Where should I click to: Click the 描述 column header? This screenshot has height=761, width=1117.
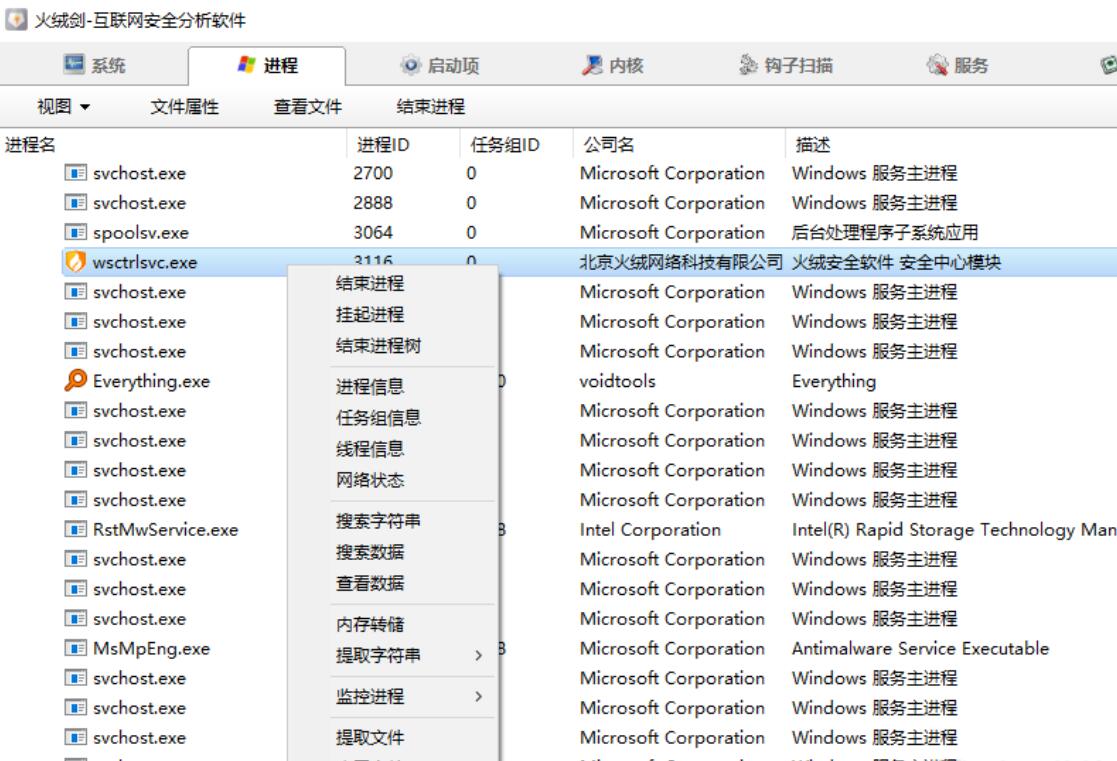(x=813, y=145)
